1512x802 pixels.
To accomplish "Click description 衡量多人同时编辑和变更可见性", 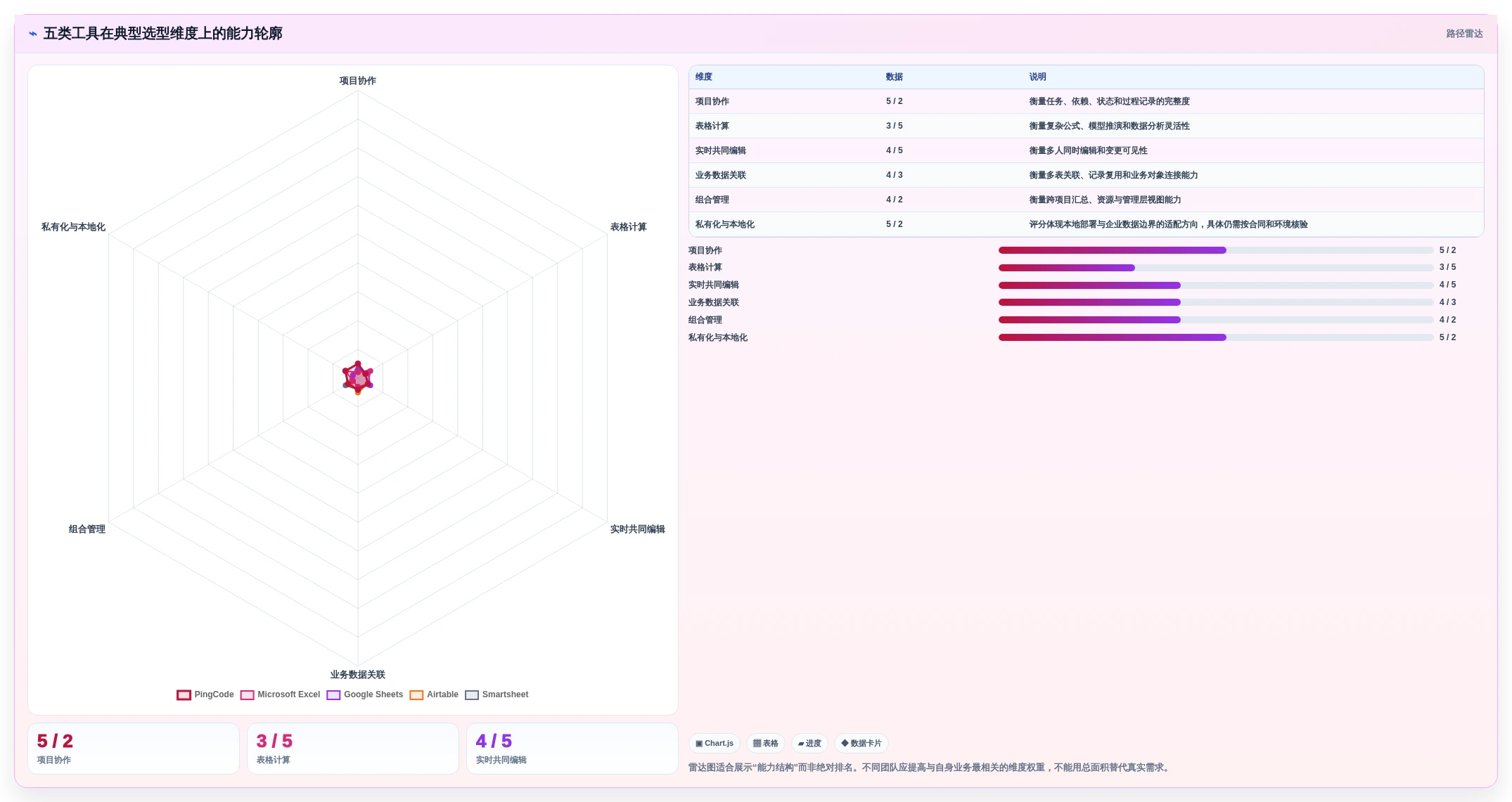I will tap(1089, 150).
